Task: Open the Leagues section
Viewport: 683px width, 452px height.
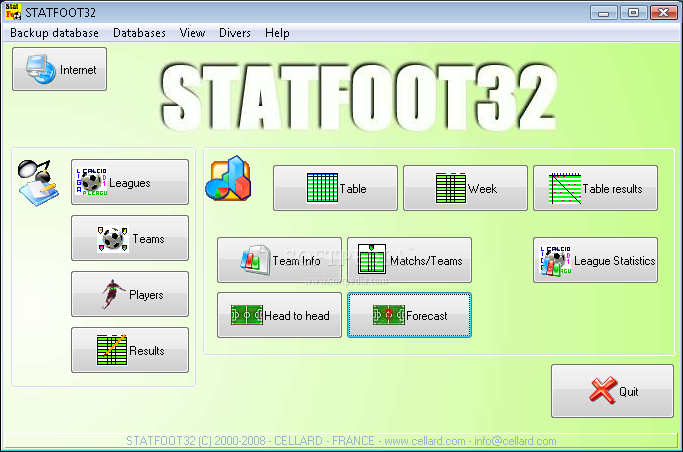Action: [x=130, y=182]
